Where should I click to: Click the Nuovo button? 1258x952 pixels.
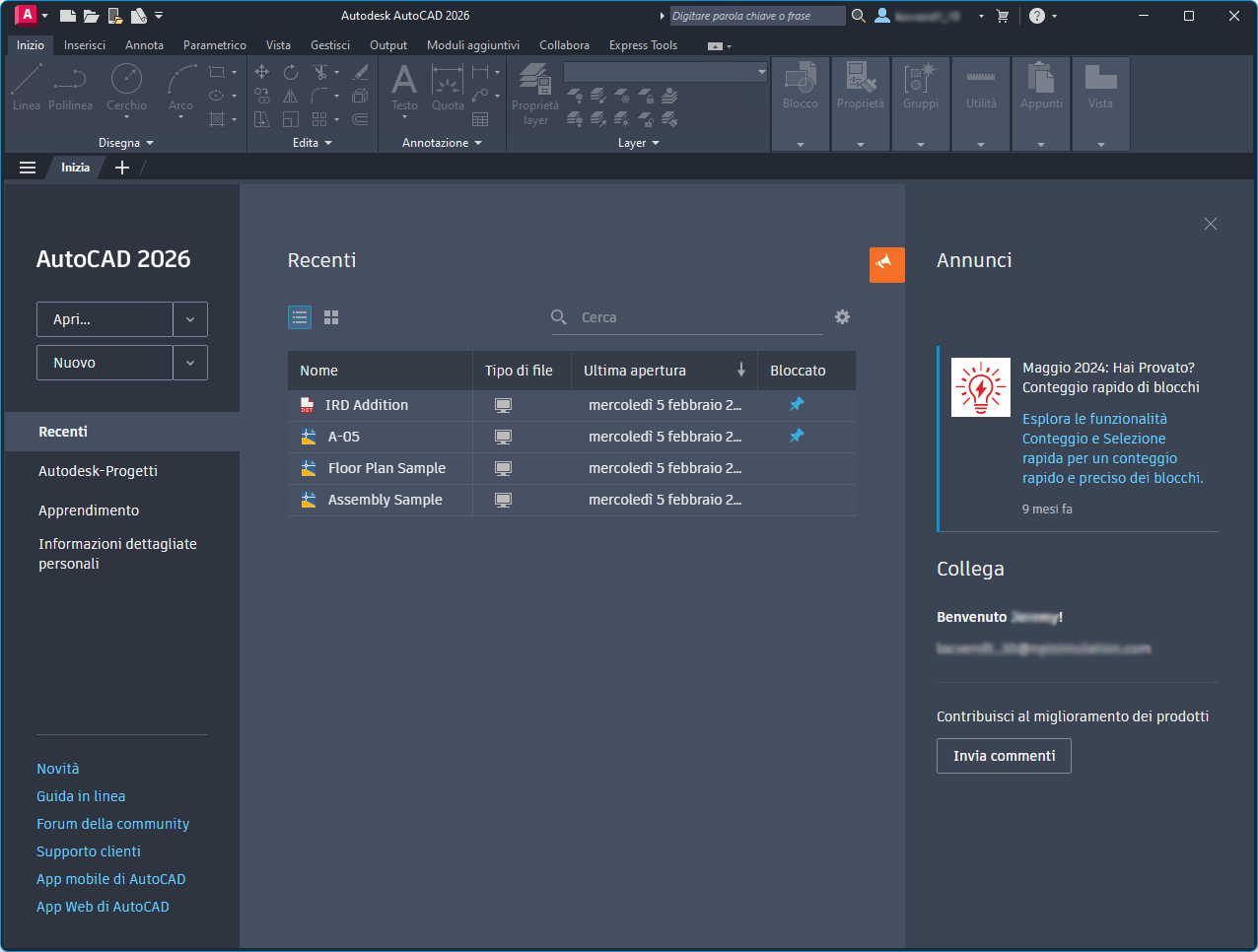click(x=105, y=363)
